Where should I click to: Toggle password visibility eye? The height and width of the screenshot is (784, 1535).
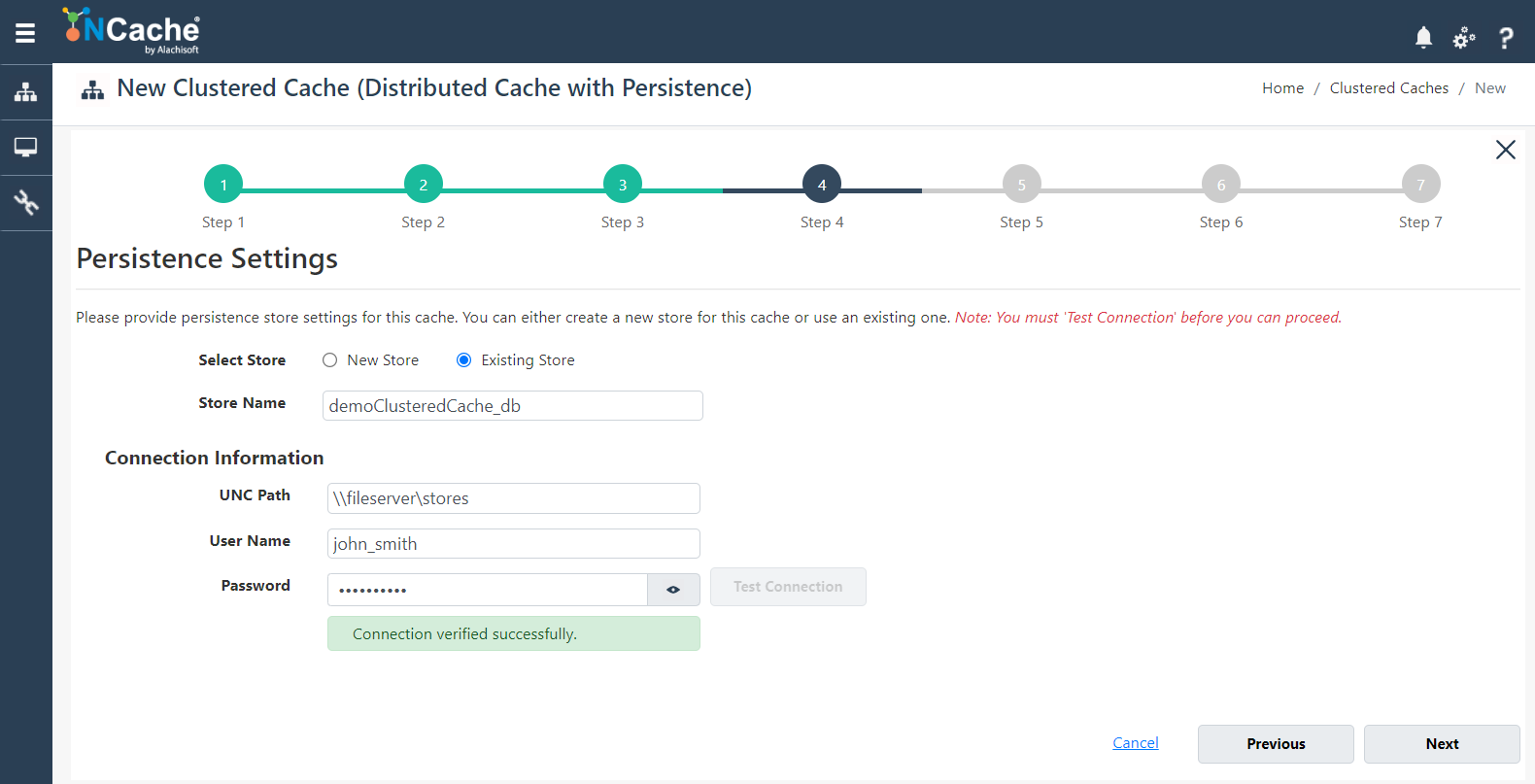[x=673, y=590]
